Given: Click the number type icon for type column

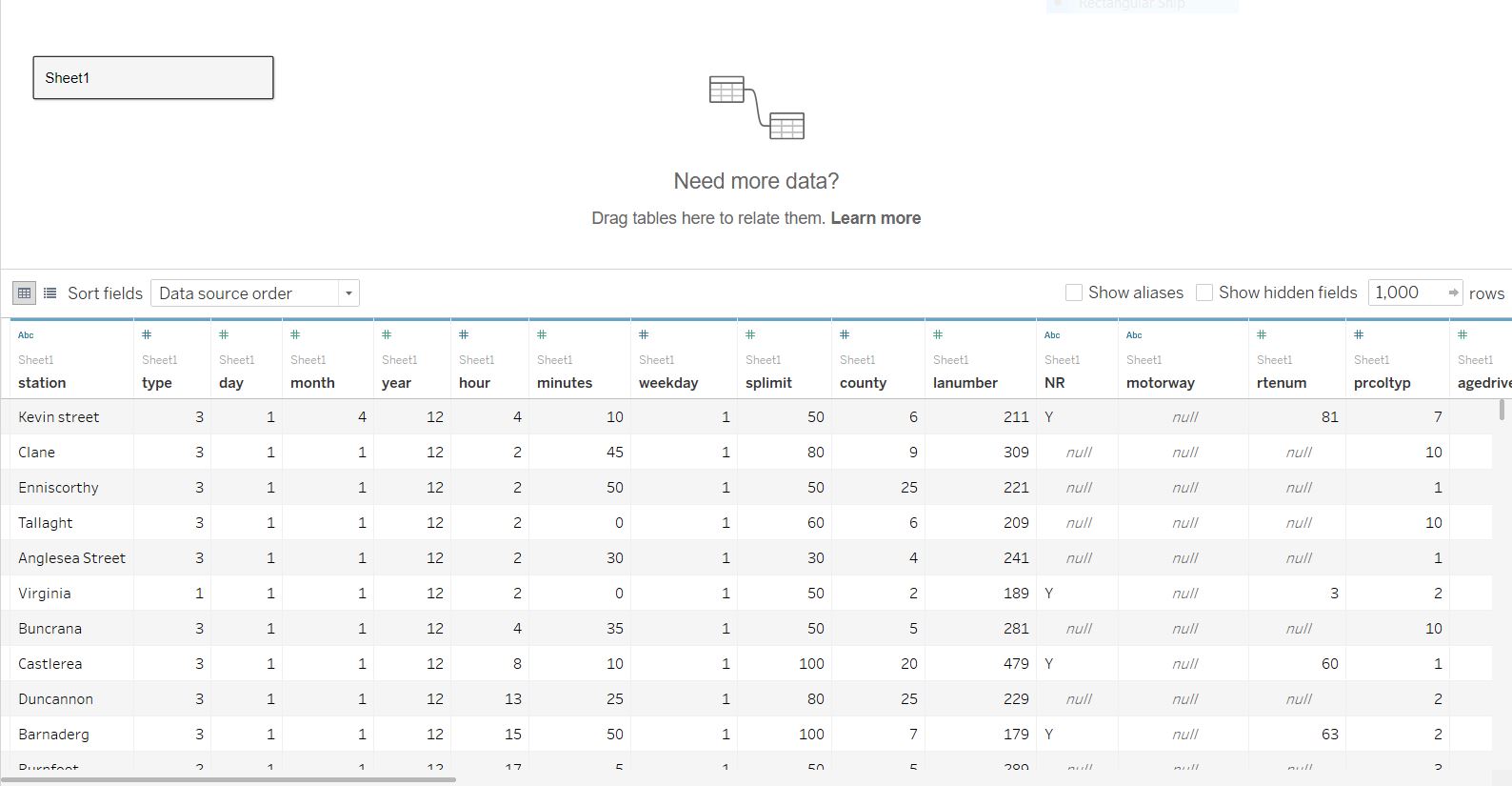Looking at the screenshot, I should (x=147, y=335).
